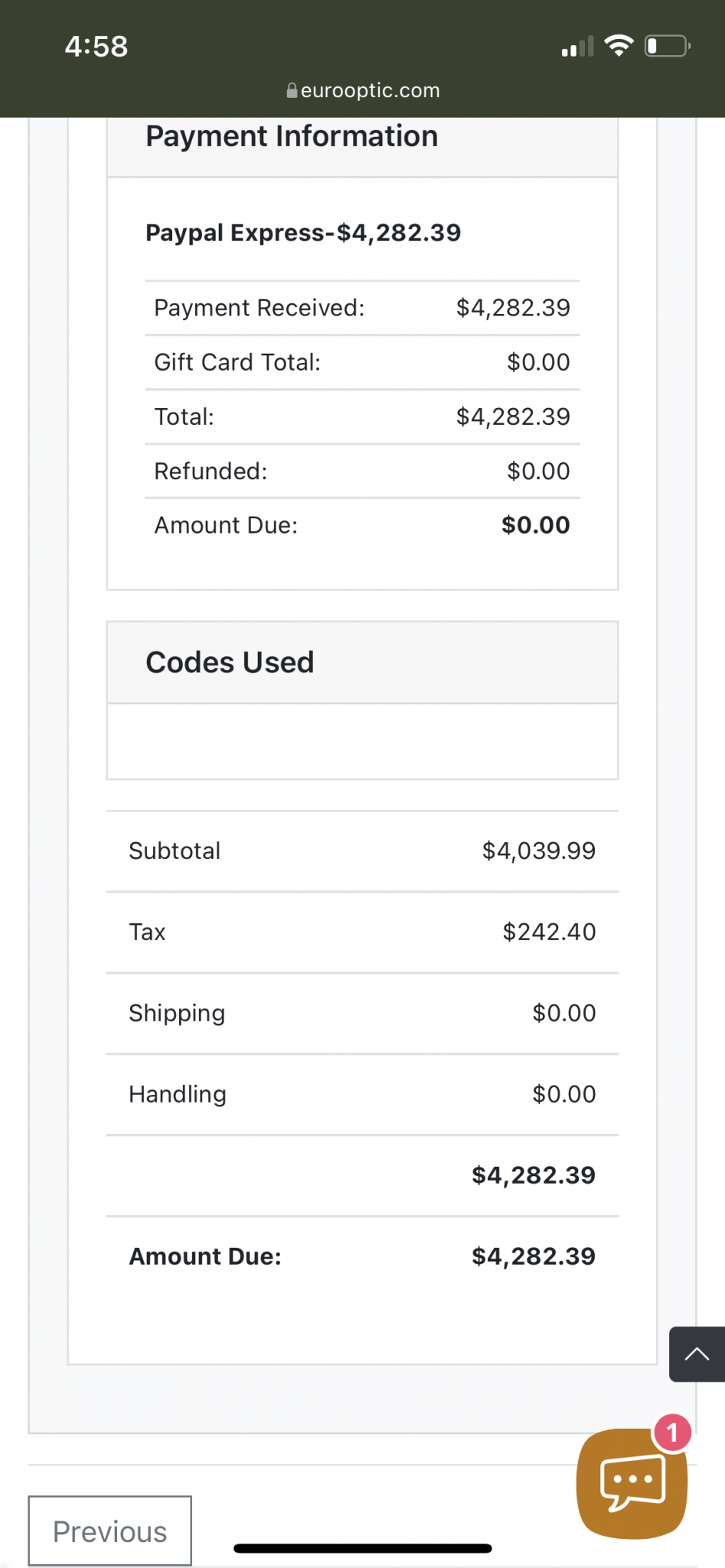Image resolution: width=725 pixels, height=1568 pixels.
Task: Click the Subtotal amount $4,039.99
Action: (539, 851)
